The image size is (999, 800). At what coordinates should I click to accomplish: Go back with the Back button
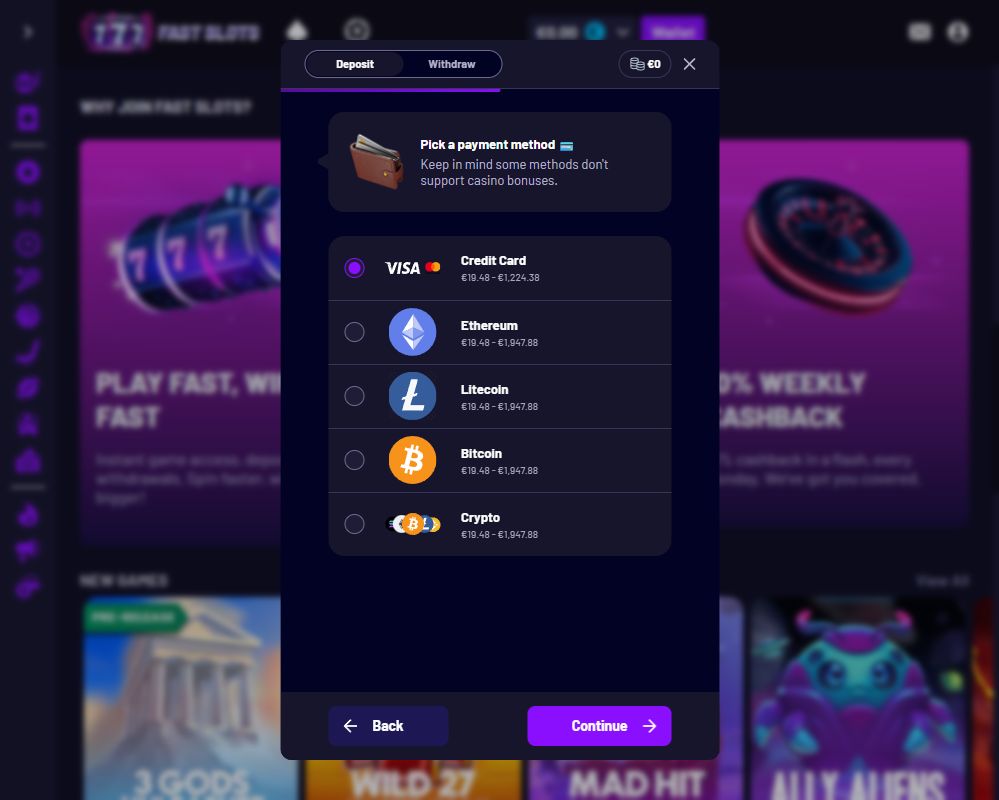pos(389,725)
